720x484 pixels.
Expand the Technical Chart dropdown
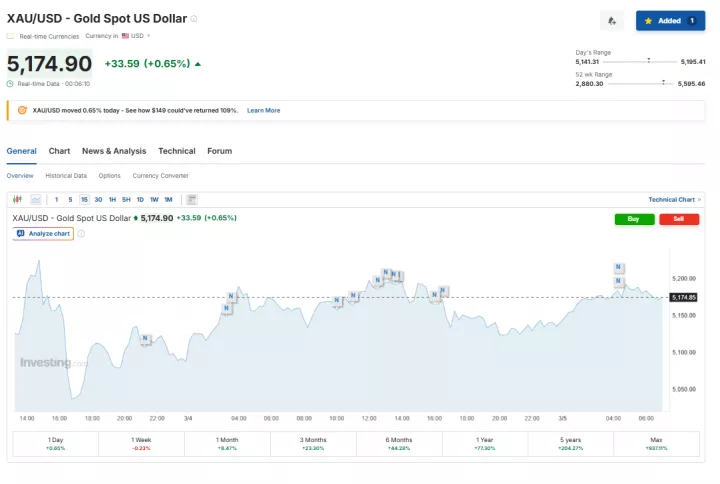click(x=674, y=199)
